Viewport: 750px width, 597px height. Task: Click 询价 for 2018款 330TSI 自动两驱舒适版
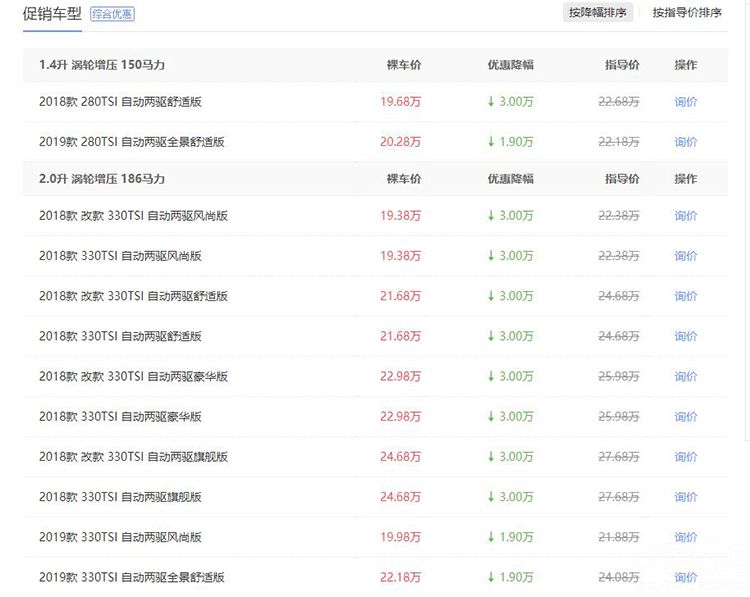pyautogui.click(x=685, y=336)
